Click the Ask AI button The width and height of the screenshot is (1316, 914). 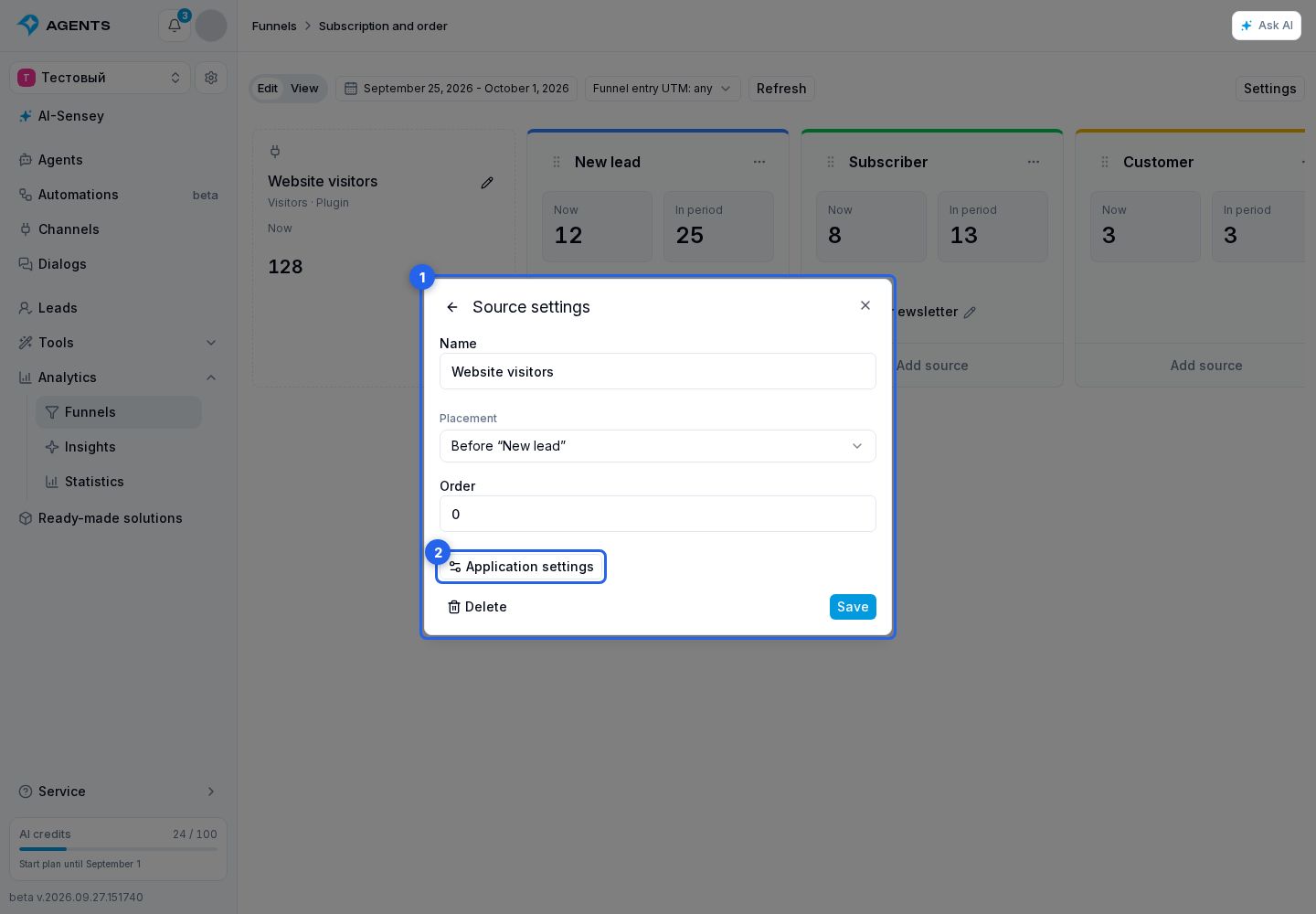pyautogui.click(x=1266, y=26)
